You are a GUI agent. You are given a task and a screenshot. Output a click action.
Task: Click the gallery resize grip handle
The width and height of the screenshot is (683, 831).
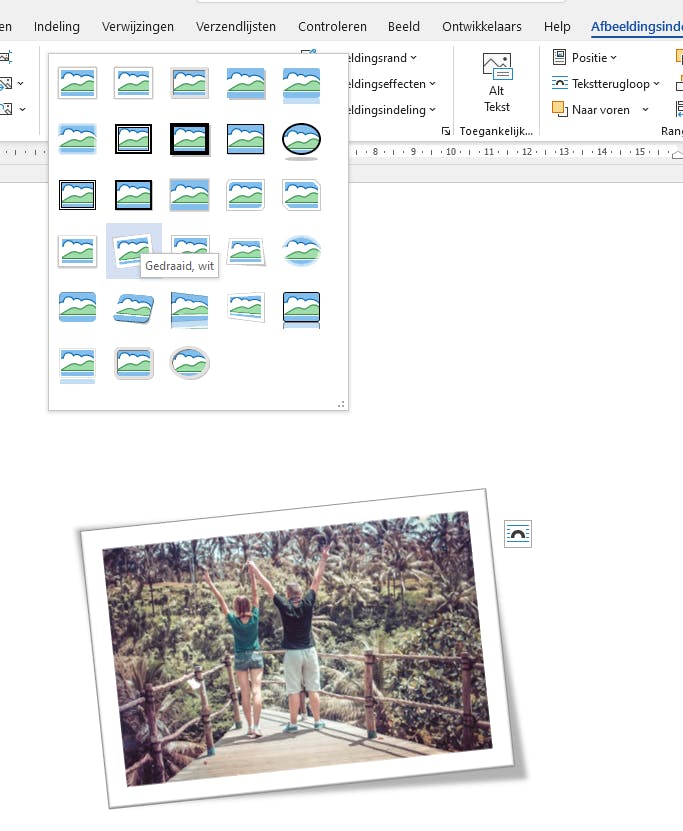click(341, 404)
